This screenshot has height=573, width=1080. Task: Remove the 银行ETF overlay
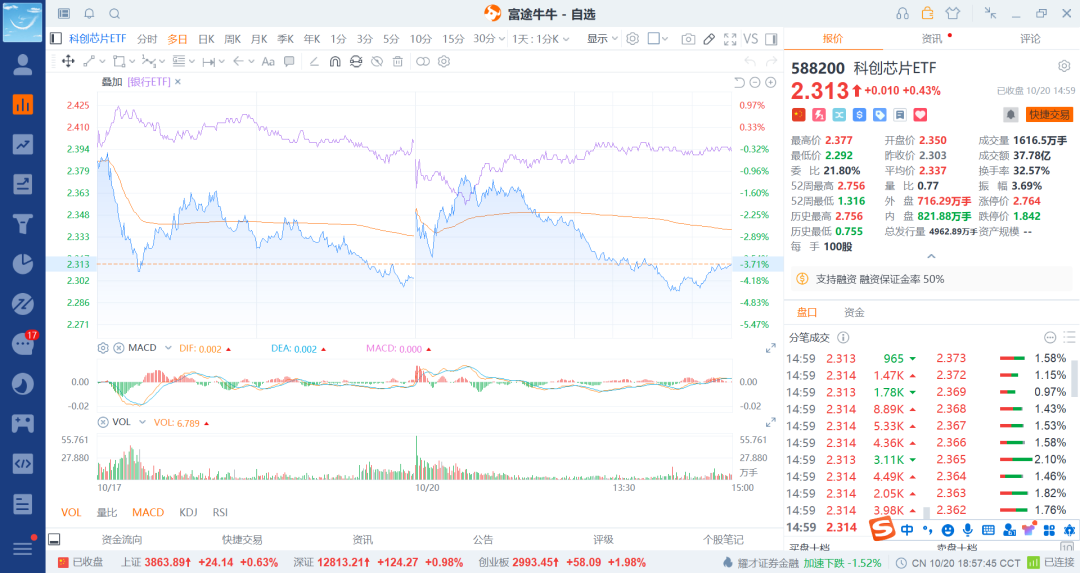[178, 82]
